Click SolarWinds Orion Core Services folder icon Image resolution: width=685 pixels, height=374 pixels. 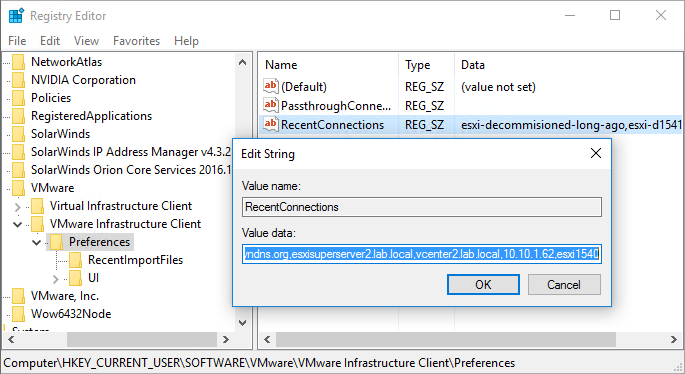click(x=19, y=170)
